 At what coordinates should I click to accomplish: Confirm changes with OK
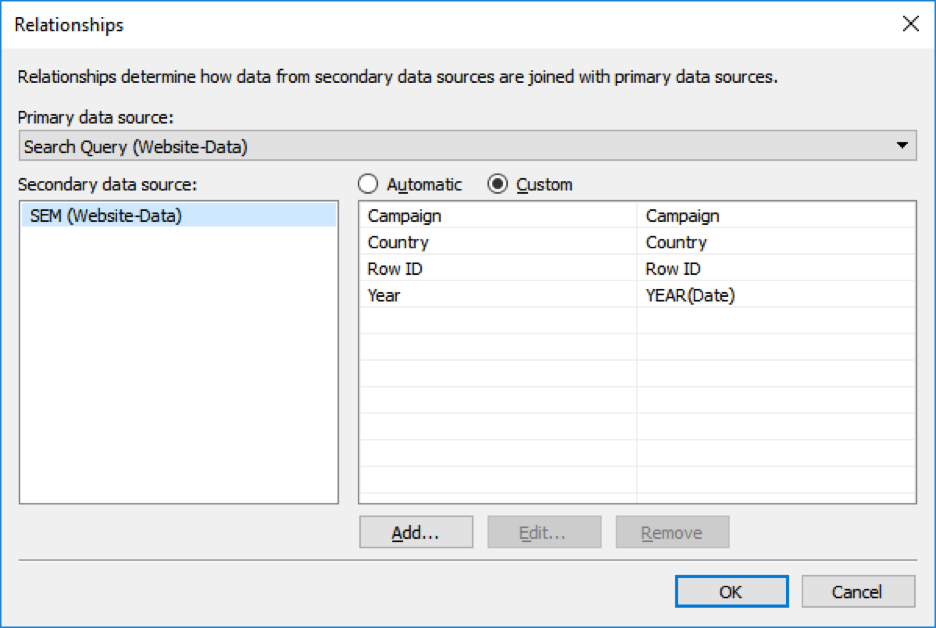[x=731, y=591]
